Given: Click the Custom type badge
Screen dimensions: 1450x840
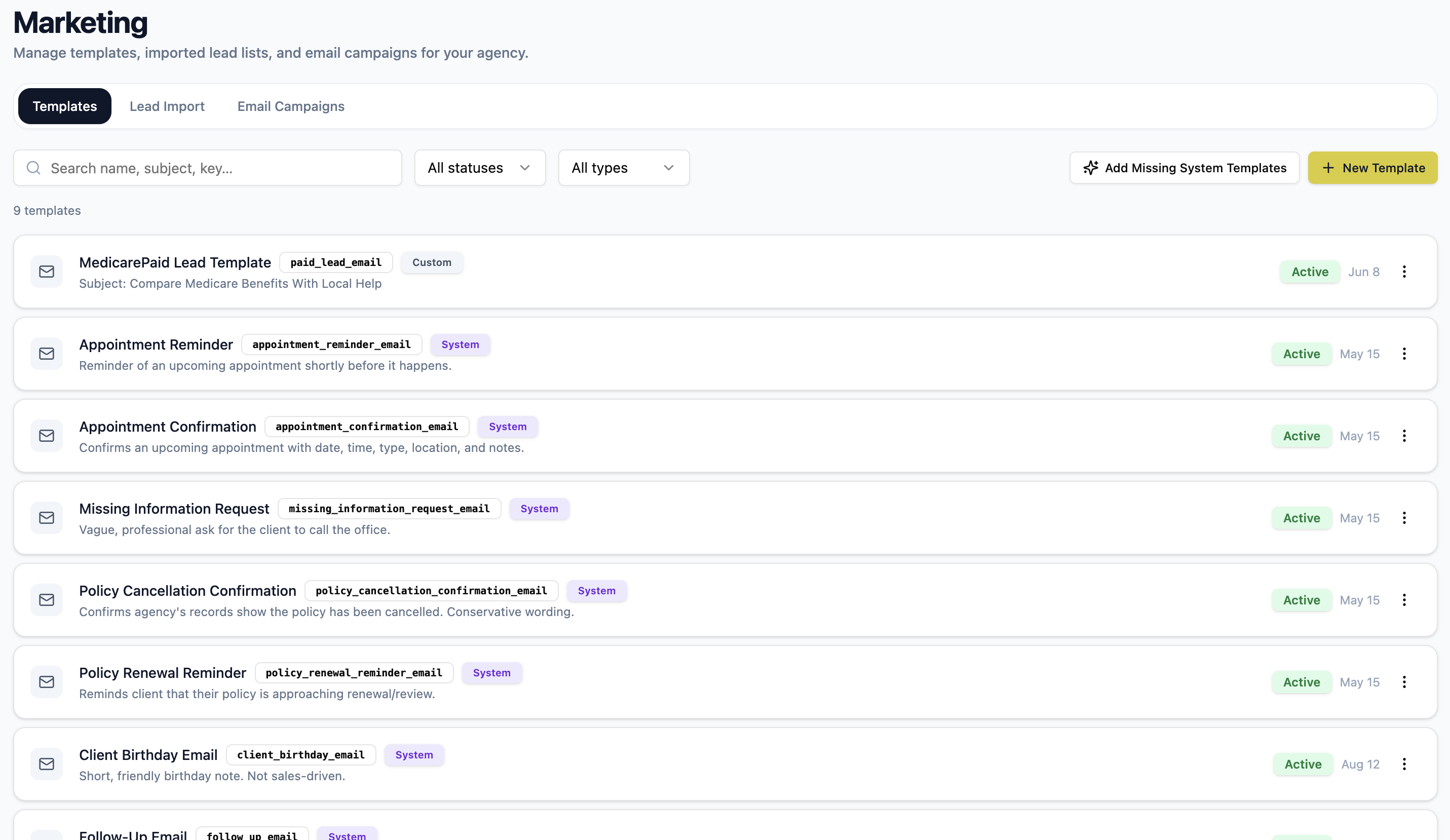Looking at the screenshot, I should click(432, 262).
